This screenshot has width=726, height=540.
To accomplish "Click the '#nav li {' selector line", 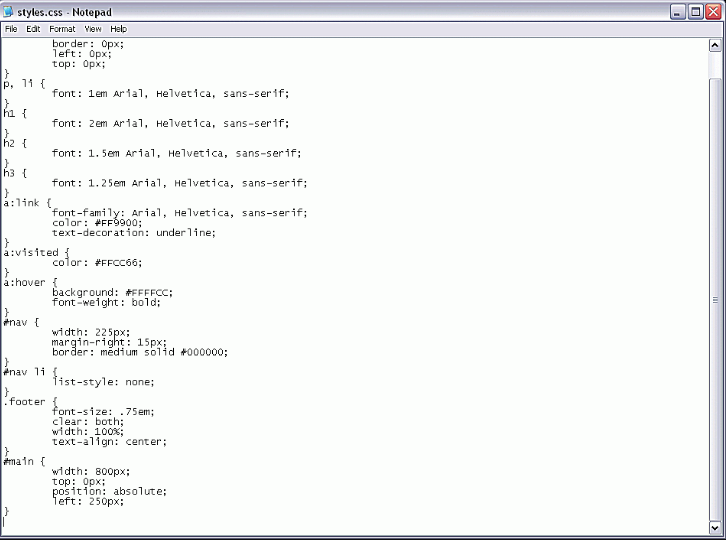I will pyautogui.click(x=31, y=372).
